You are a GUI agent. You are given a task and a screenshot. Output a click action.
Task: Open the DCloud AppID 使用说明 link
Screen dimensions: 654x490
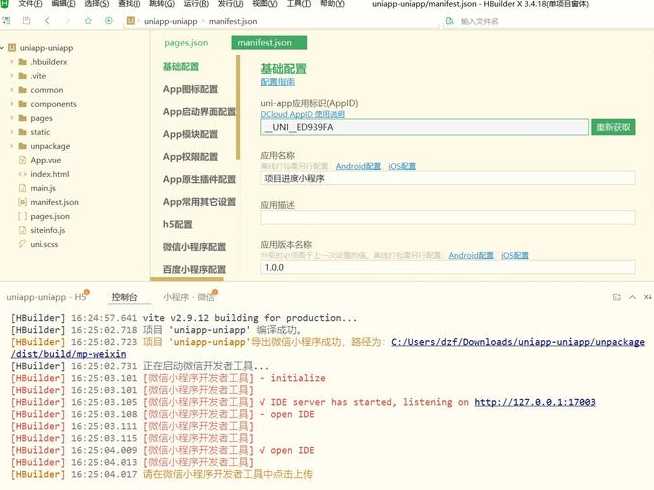pos(302,114)
